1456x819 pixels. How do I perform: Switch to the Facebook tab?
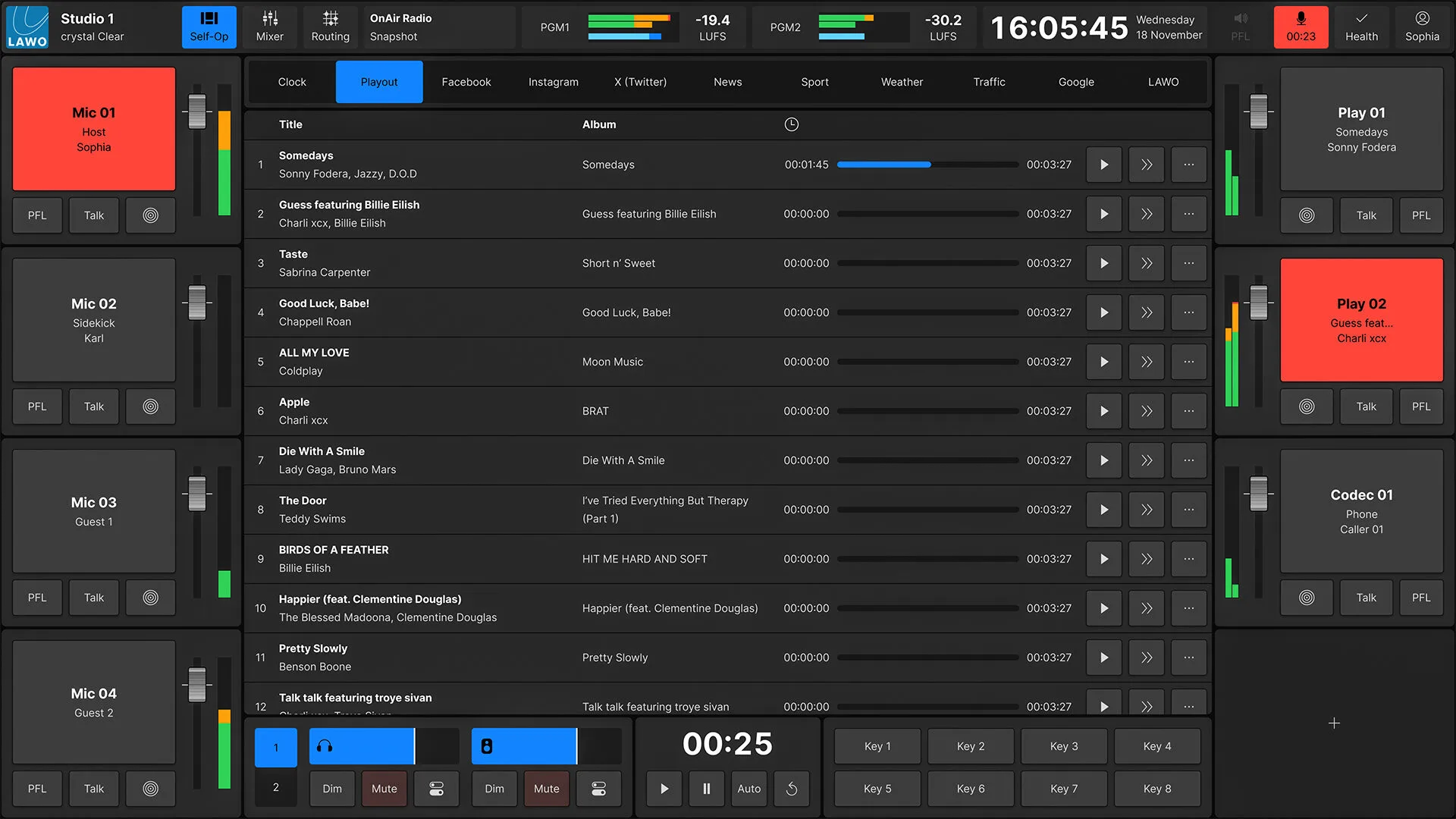point(466,82)
